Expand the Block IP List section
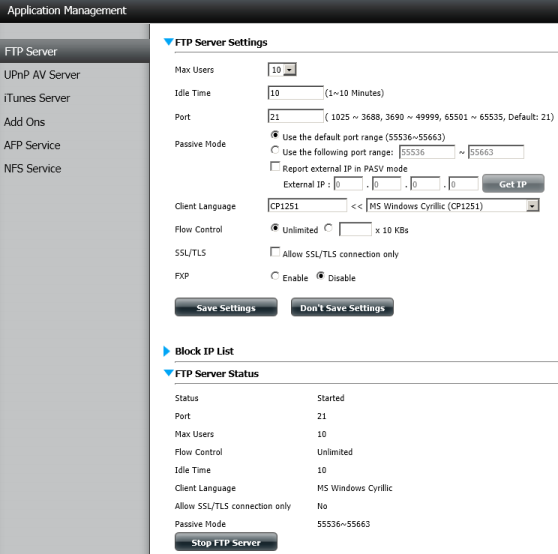The height and width of the screenshot is (554, 558). (x=167, y=351)
